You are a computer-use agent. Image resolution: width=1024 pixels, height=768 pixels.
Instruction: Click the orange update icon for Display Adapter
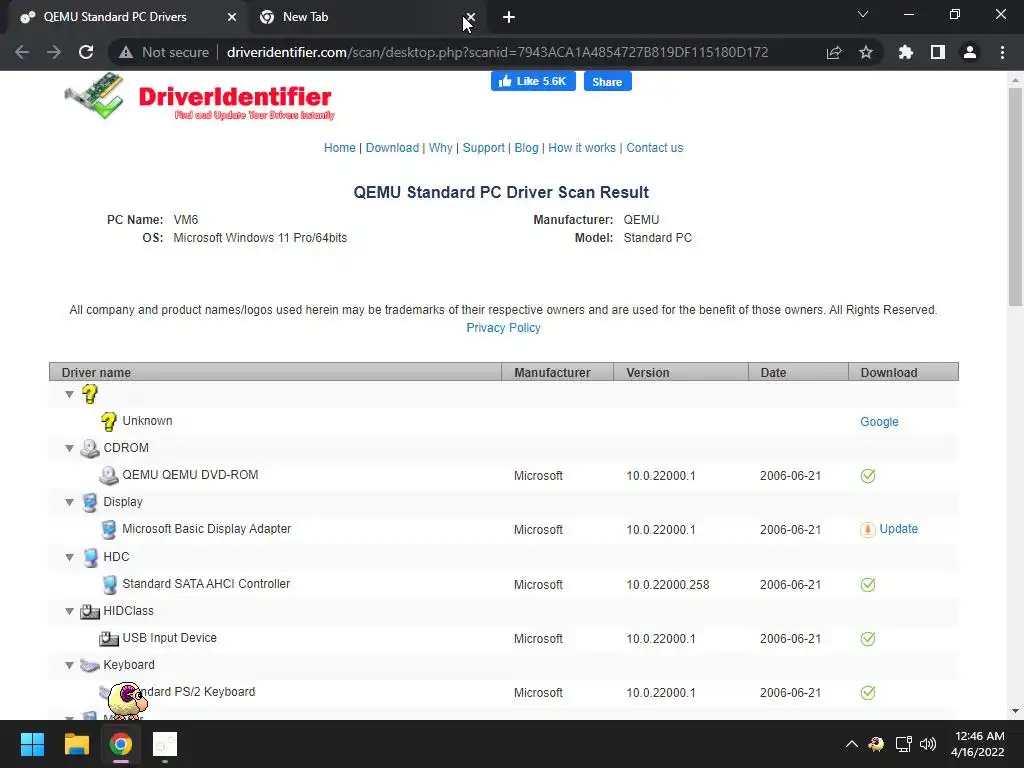click(x=867, y=530)
